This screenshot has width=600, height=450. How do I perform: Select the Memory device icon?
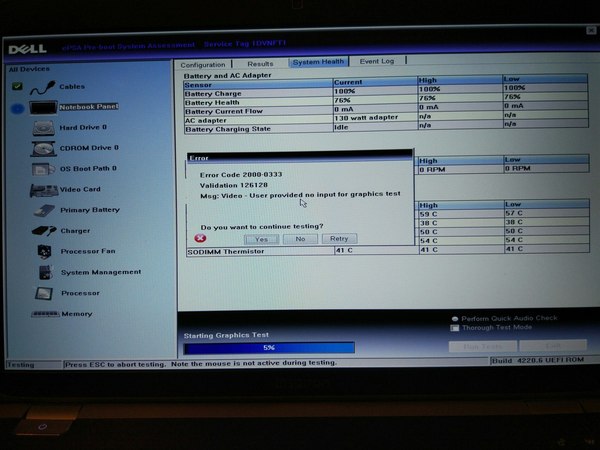click(x=46, y=314)
